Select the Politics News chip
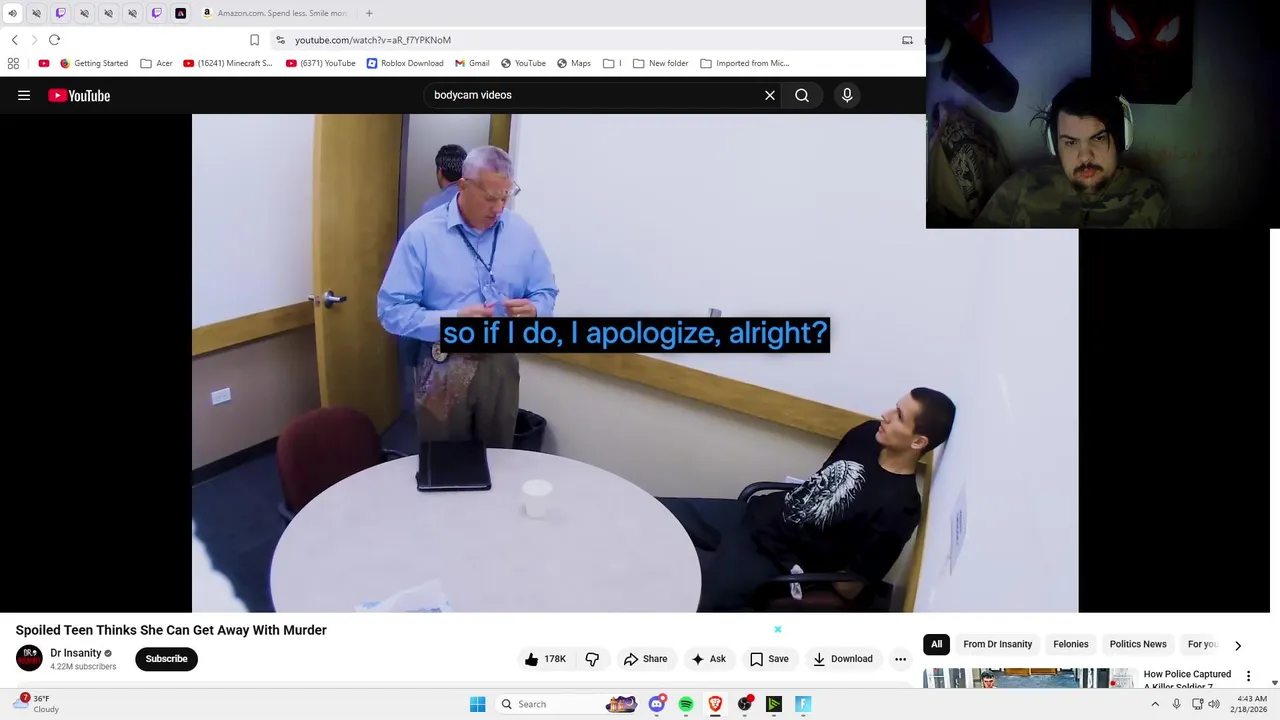1280x720 pixels. click(x=1138, y=644)
